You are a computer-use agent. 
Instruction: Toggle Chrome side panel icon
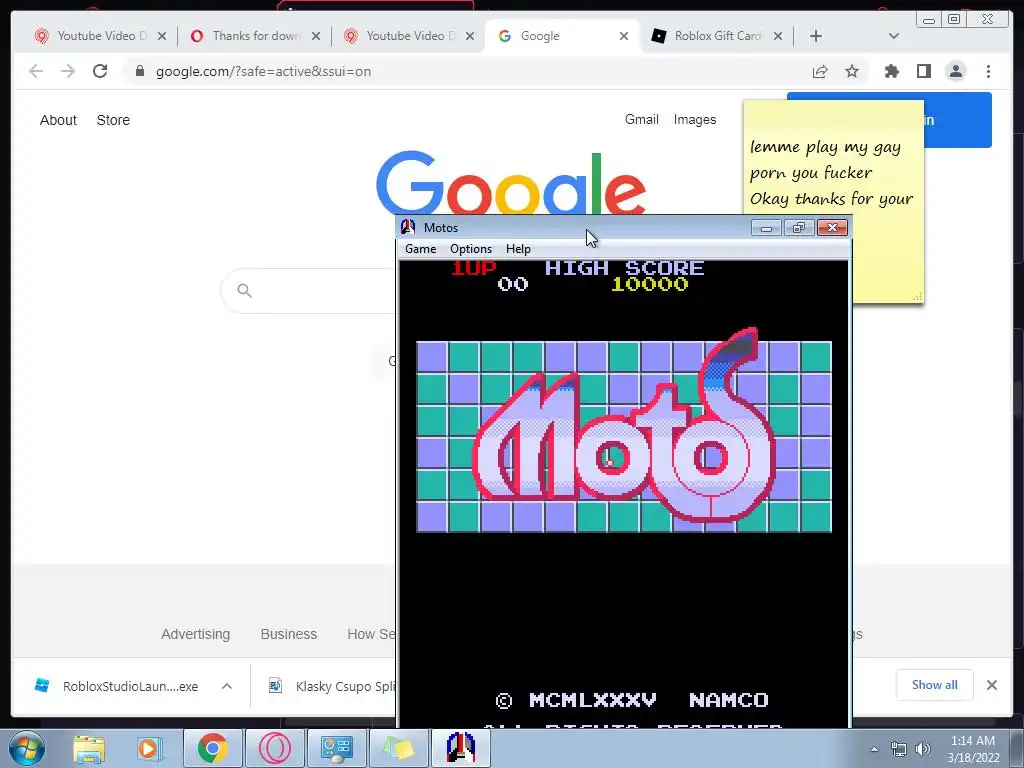(923, 71)
